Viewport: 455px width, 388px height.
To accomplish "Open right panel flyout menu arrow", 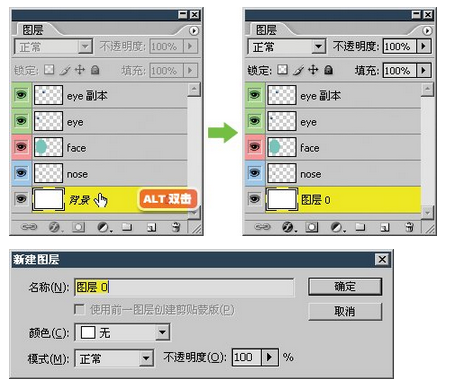I will pos(427,31).
